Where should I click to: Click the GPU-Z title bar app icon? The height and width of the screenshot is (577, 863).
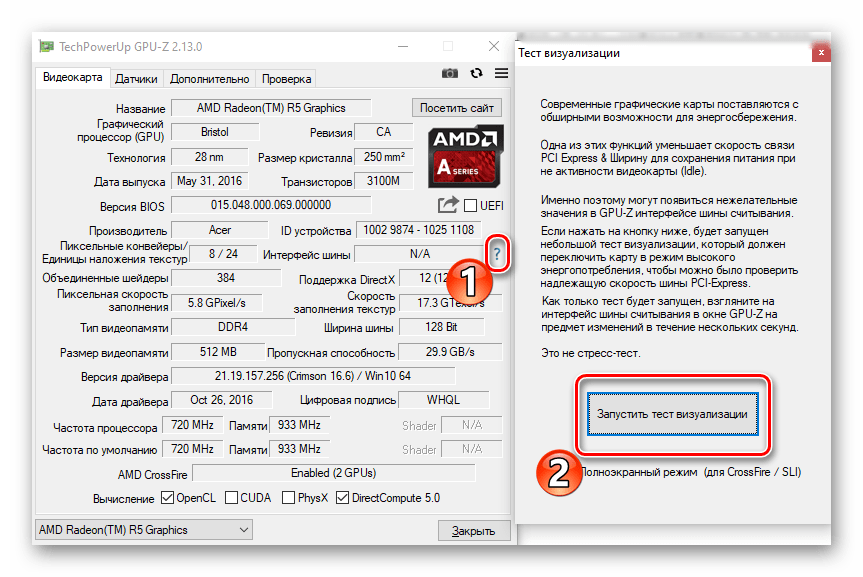[x=46, y=46]
